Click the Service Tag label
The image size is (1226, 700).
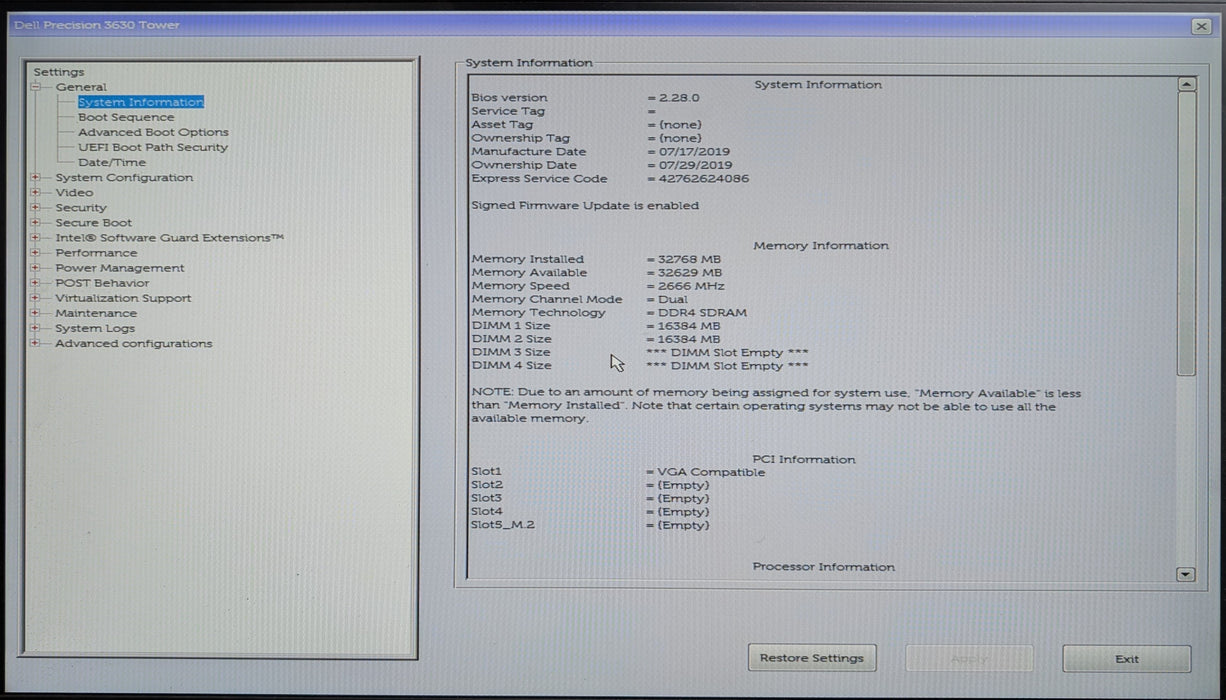pos(508,111)
